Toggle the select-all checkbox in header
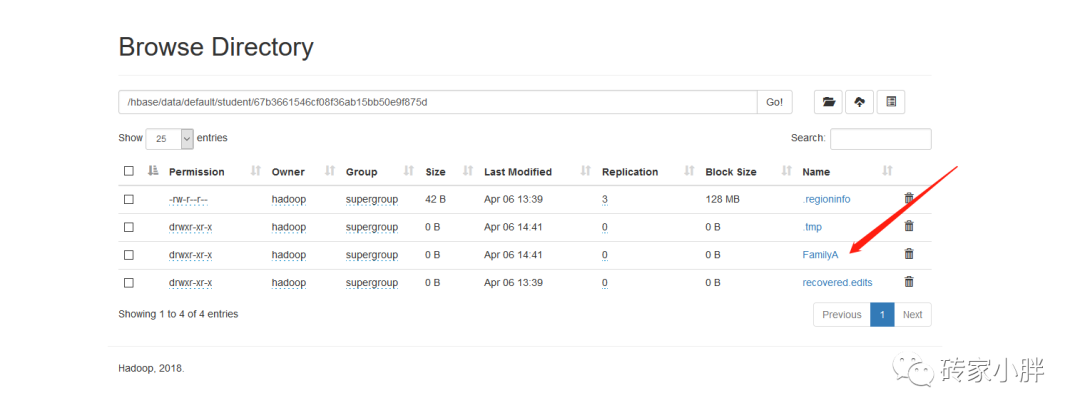 pyautogui.click(x=128, y=171)
